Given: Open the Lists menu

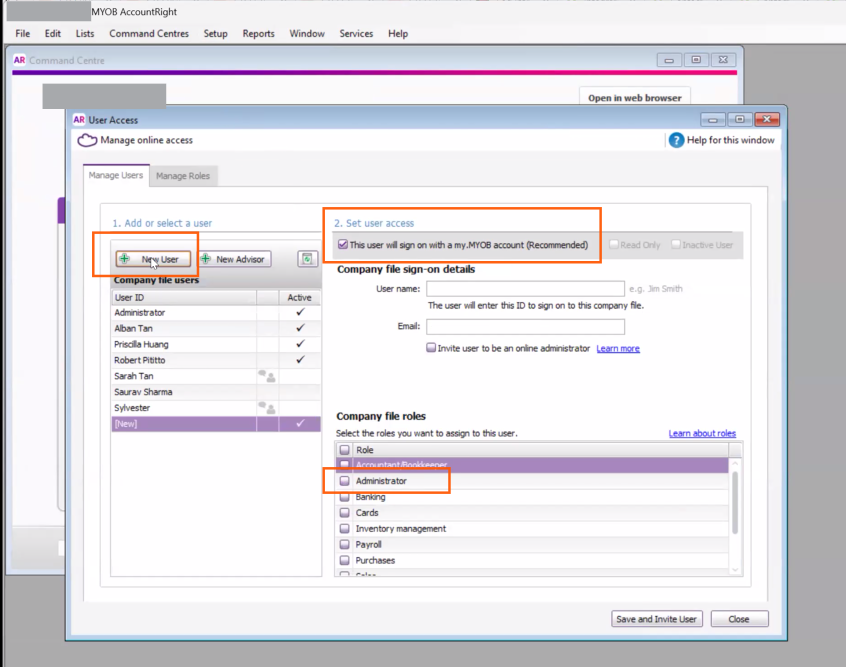Looking at the screenshot, I should (x=85, y=33).
